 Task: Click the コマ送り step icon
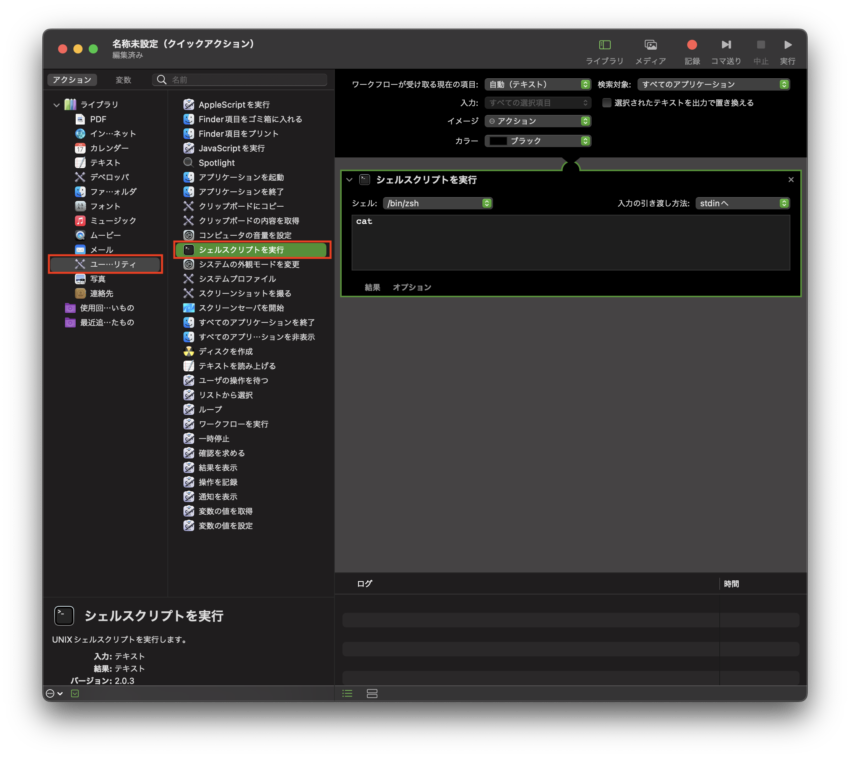point(726,46)
